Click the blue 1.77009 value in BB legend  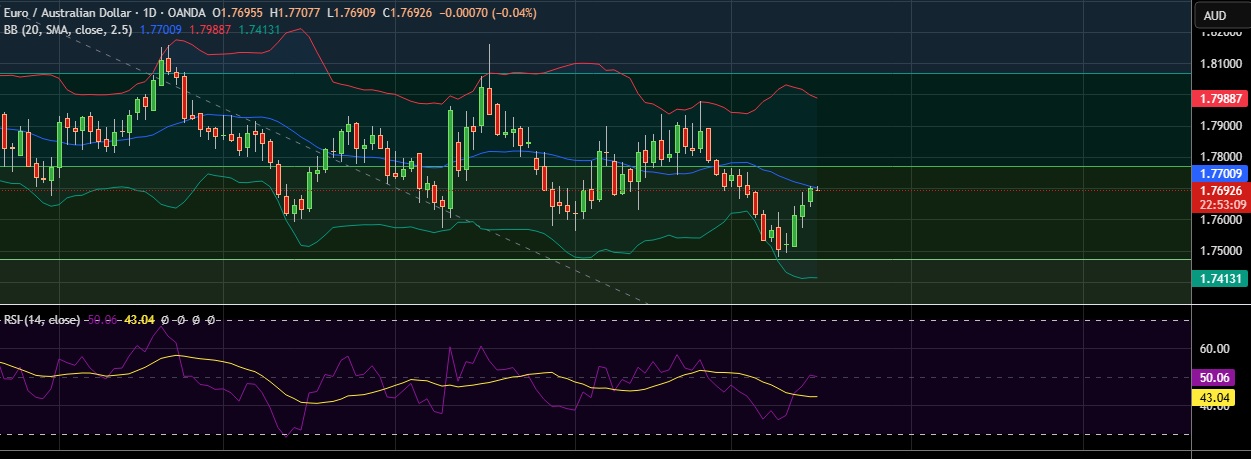tap(161, 30)
